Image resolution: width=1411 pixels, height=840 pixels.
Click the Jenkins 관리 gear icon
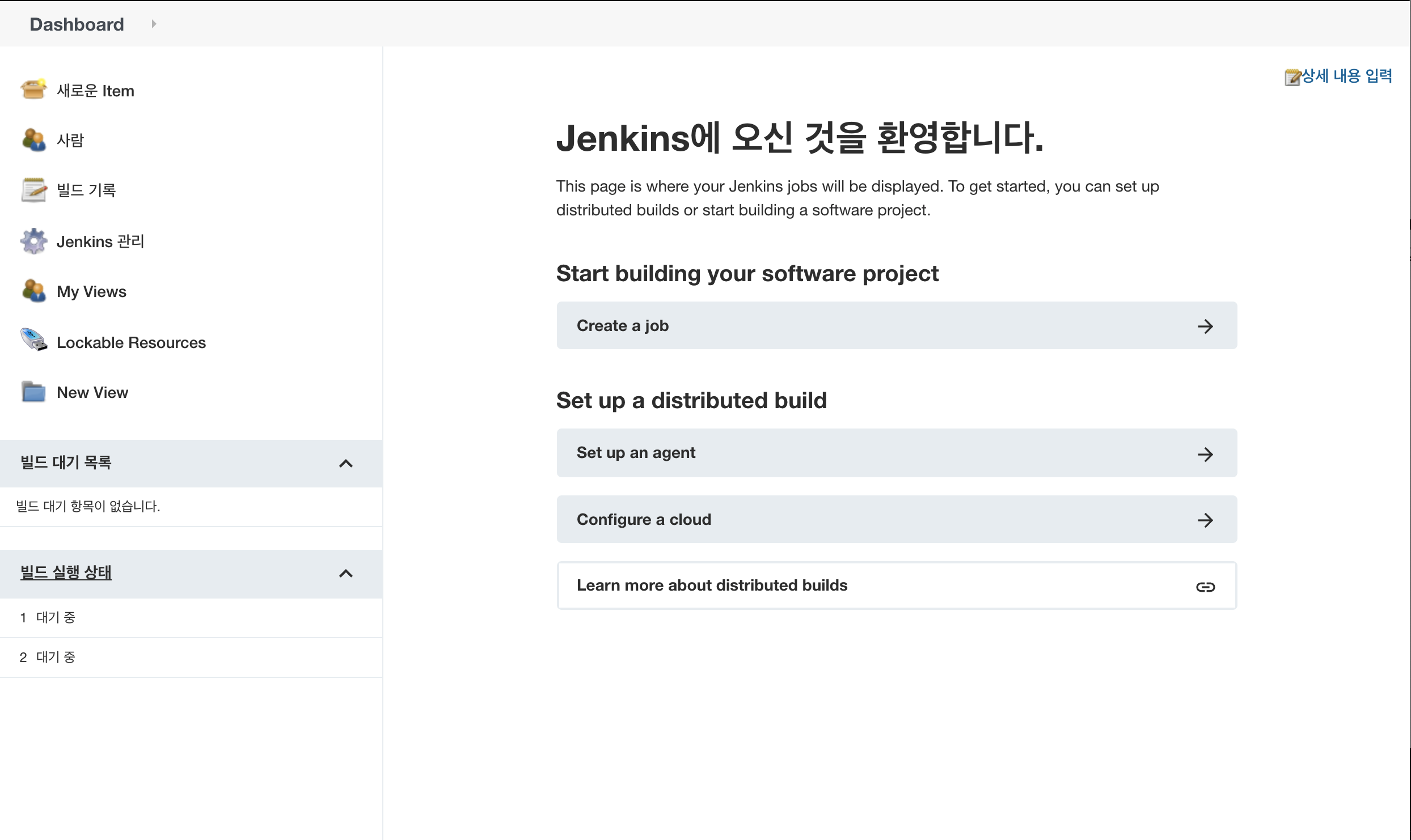(33, 241)
